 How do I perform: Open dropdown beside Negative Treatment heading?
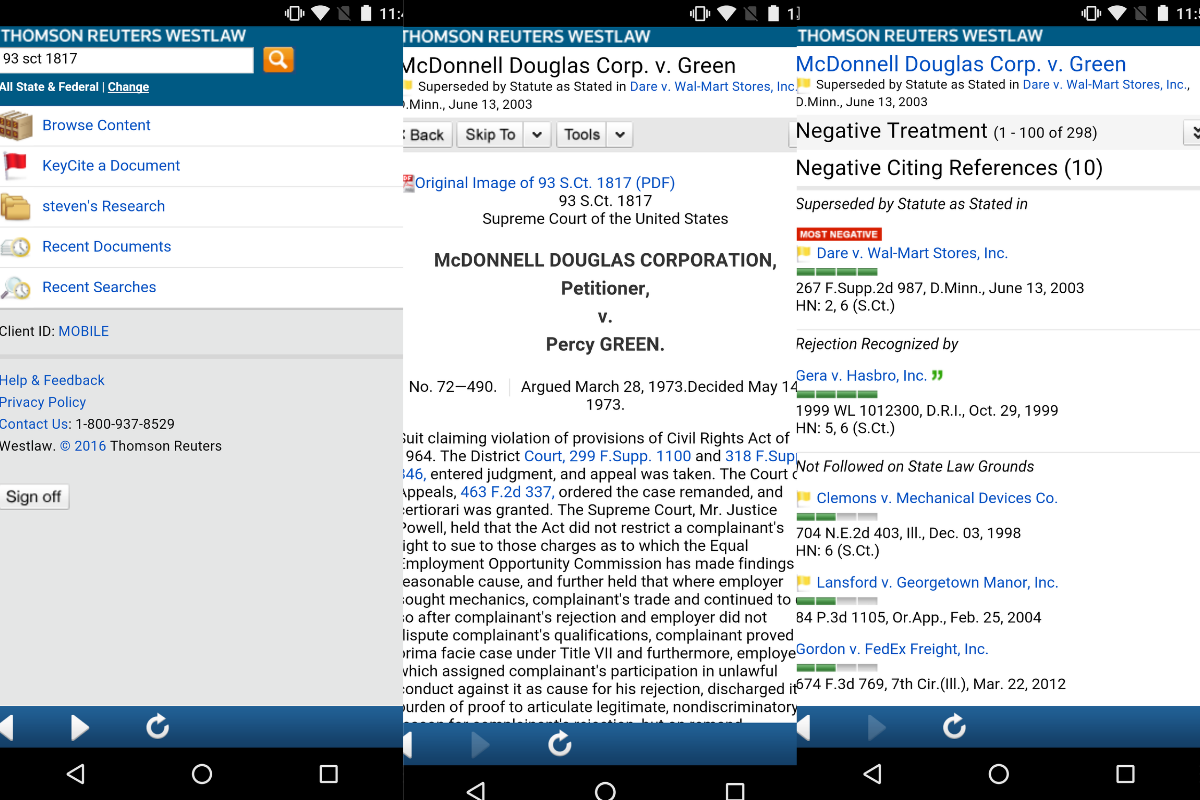pos(1192,132)
